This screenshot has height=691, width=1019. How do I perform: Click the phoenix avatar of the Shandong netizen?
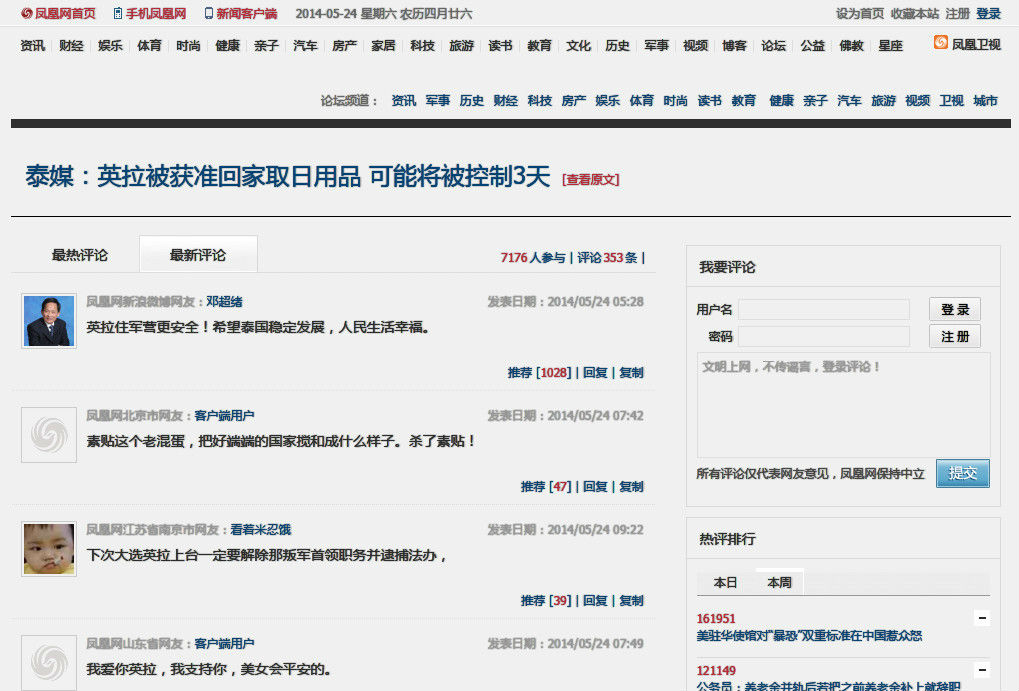point(47,663)
